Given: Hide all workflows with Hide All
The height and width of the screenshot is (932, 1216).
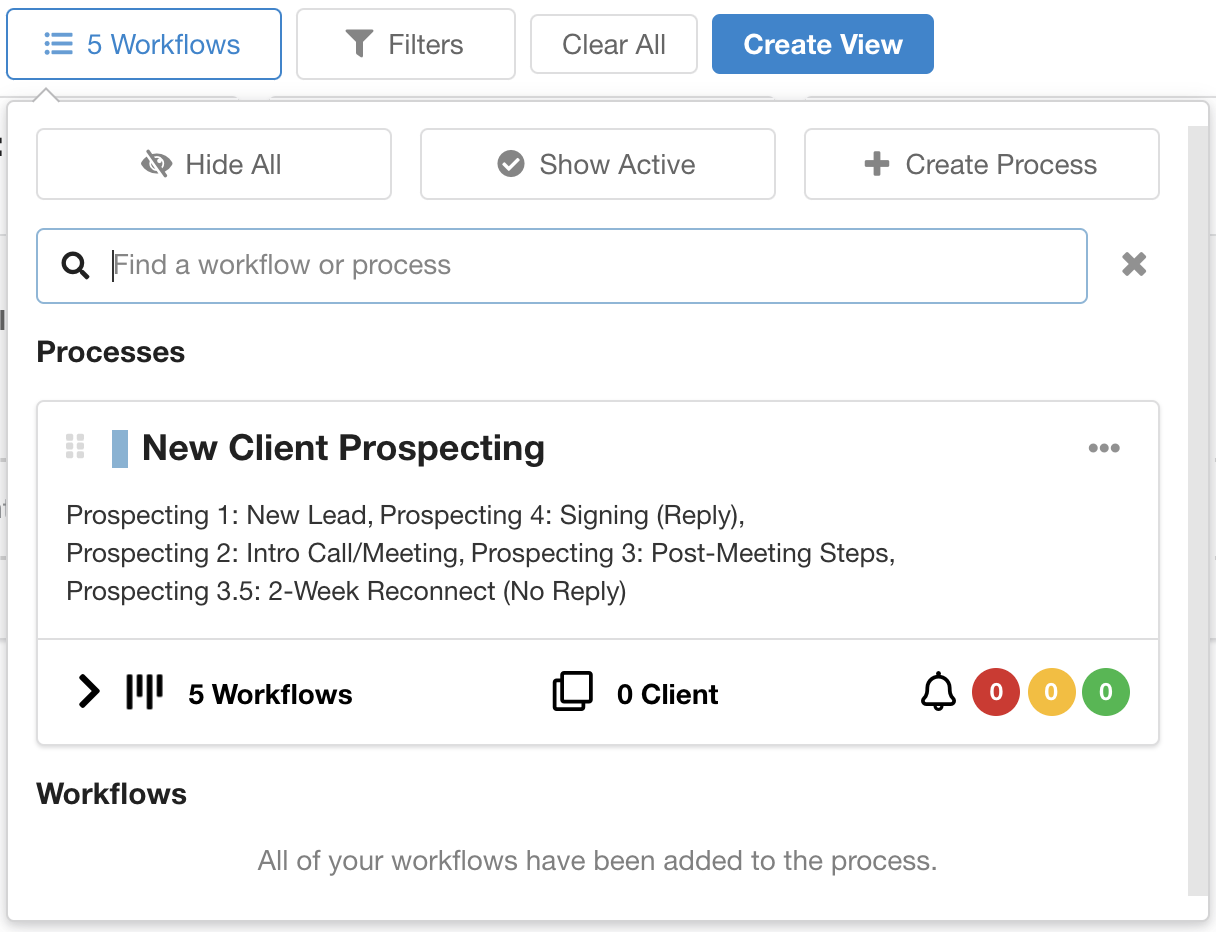Looking at the screenshot, I should point(213,164).
